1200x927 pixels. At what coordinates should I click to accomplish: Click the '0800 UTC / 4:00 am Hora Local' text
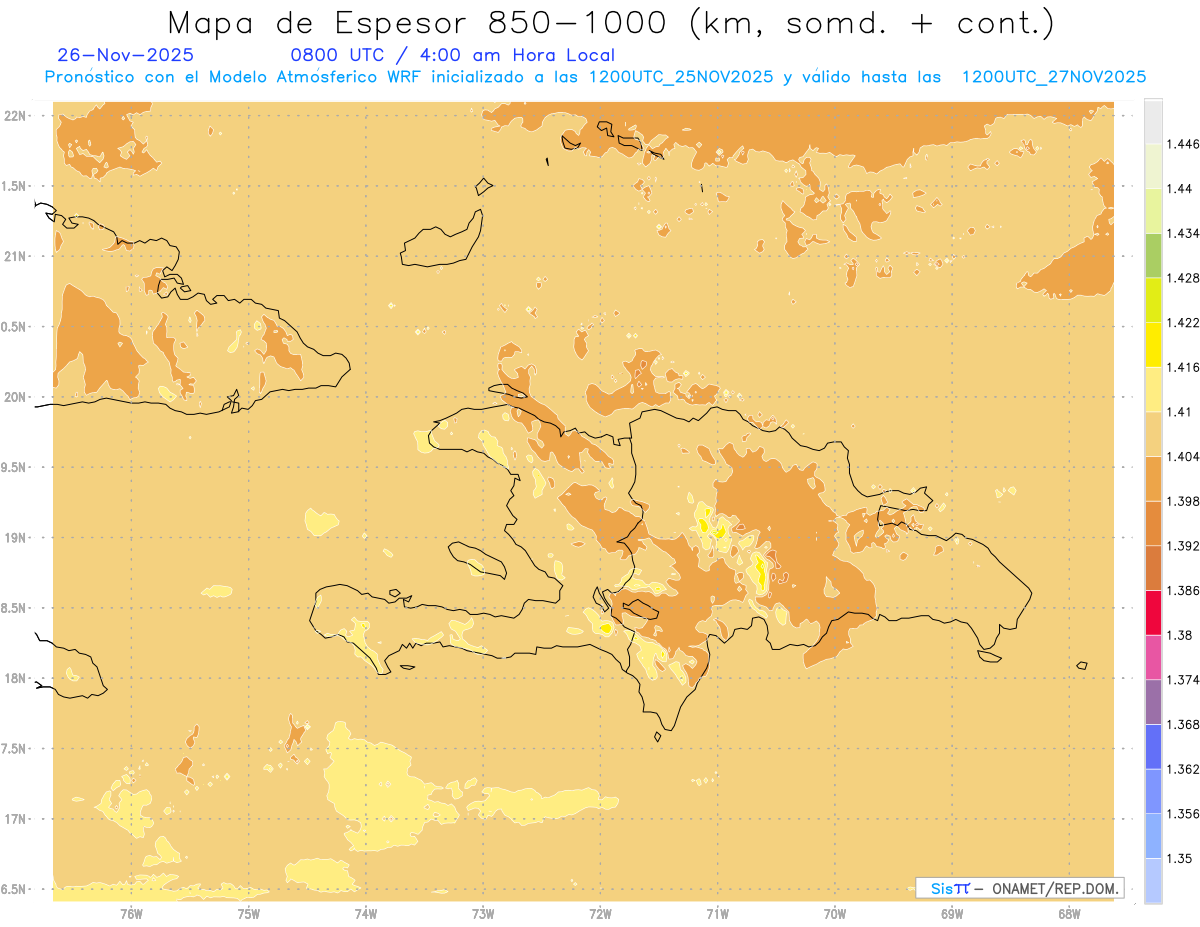(452, 55)
